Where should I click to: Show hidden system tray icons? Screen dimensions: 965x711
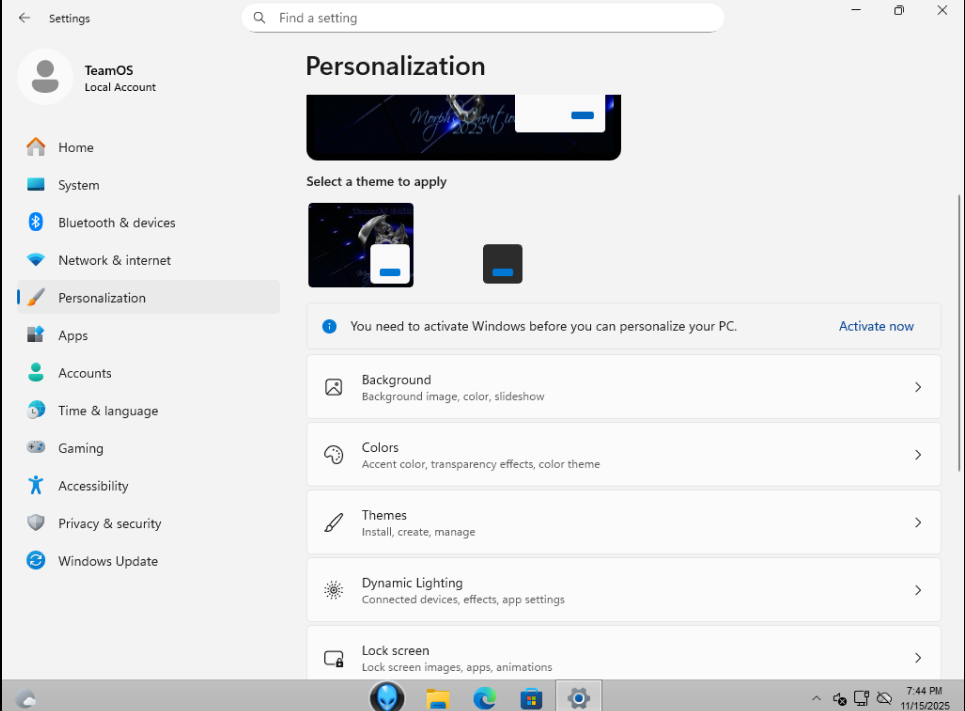(x=816, y=698)
